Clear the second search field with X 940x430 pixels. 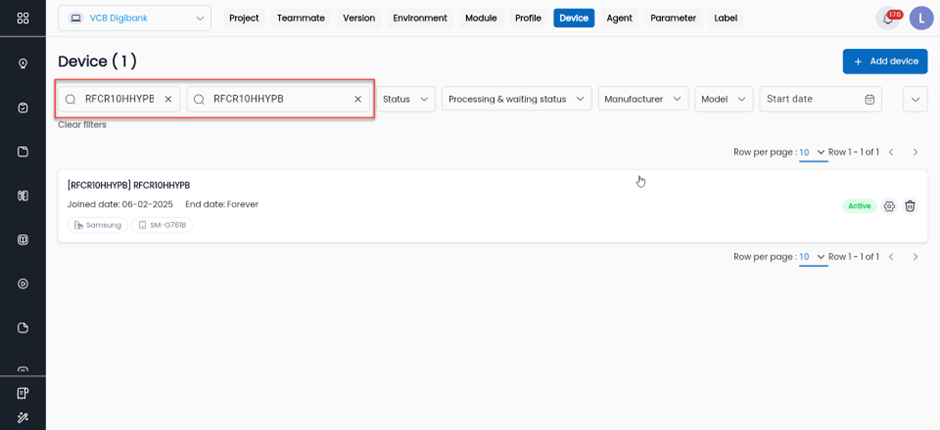tap(357, 99)
